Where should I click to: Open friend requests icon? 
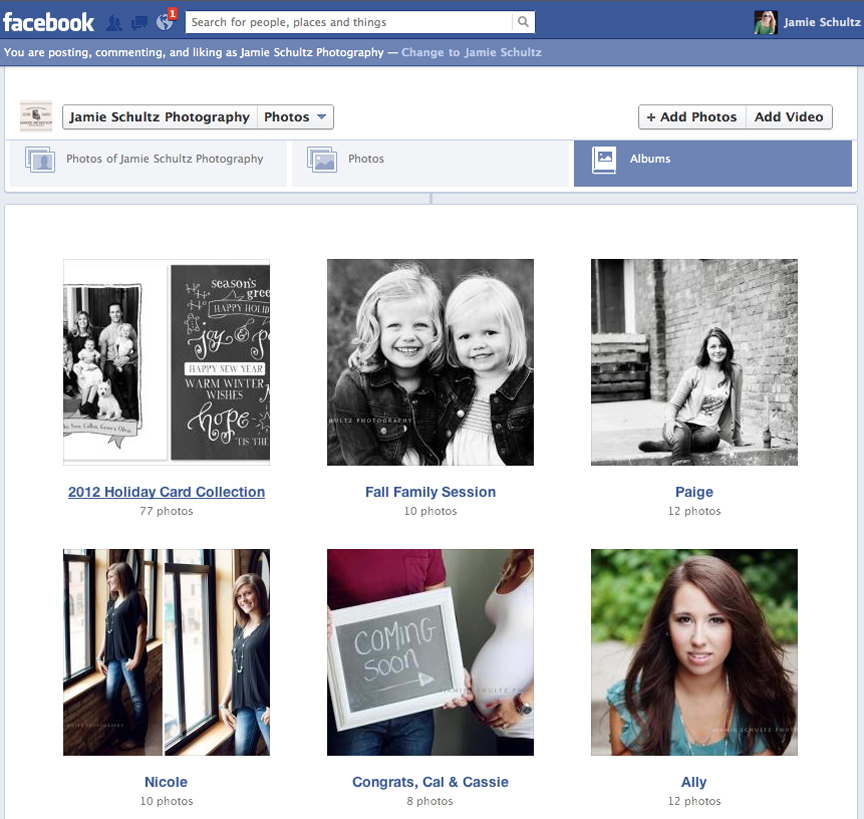pyautogui.click(x=114, y=22)
